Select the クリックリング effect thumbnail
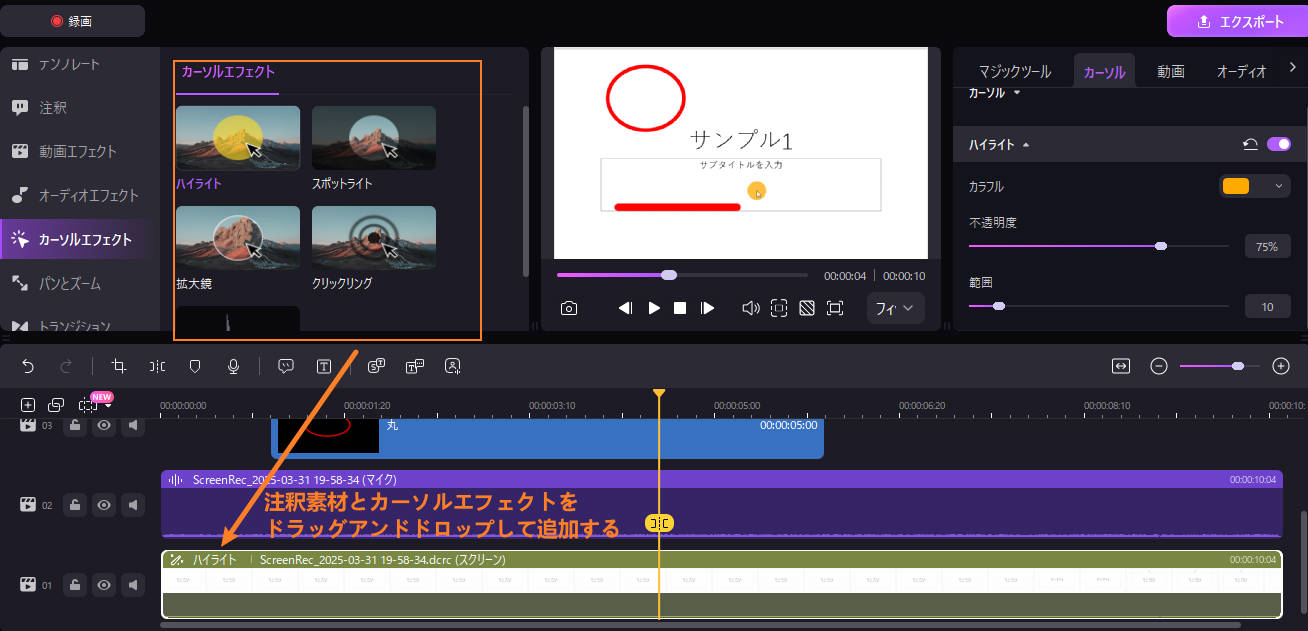Screen dimensions: 1308x631 coord(374,238)
